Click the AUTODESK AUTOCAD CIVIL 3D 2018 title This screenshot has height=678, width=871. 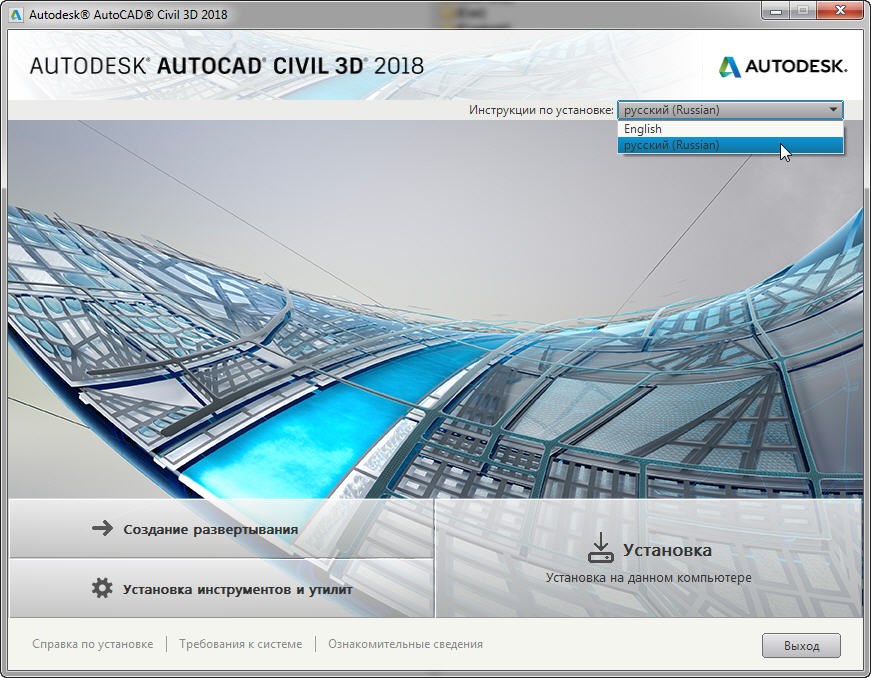tap(227, 66)
